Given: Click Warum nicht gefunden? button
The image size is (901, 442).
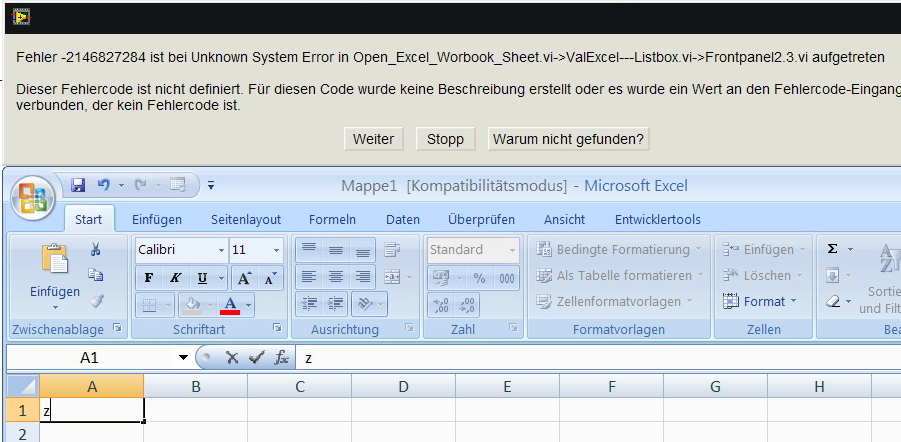Looking at the screenshot, I should pos(568,139).
